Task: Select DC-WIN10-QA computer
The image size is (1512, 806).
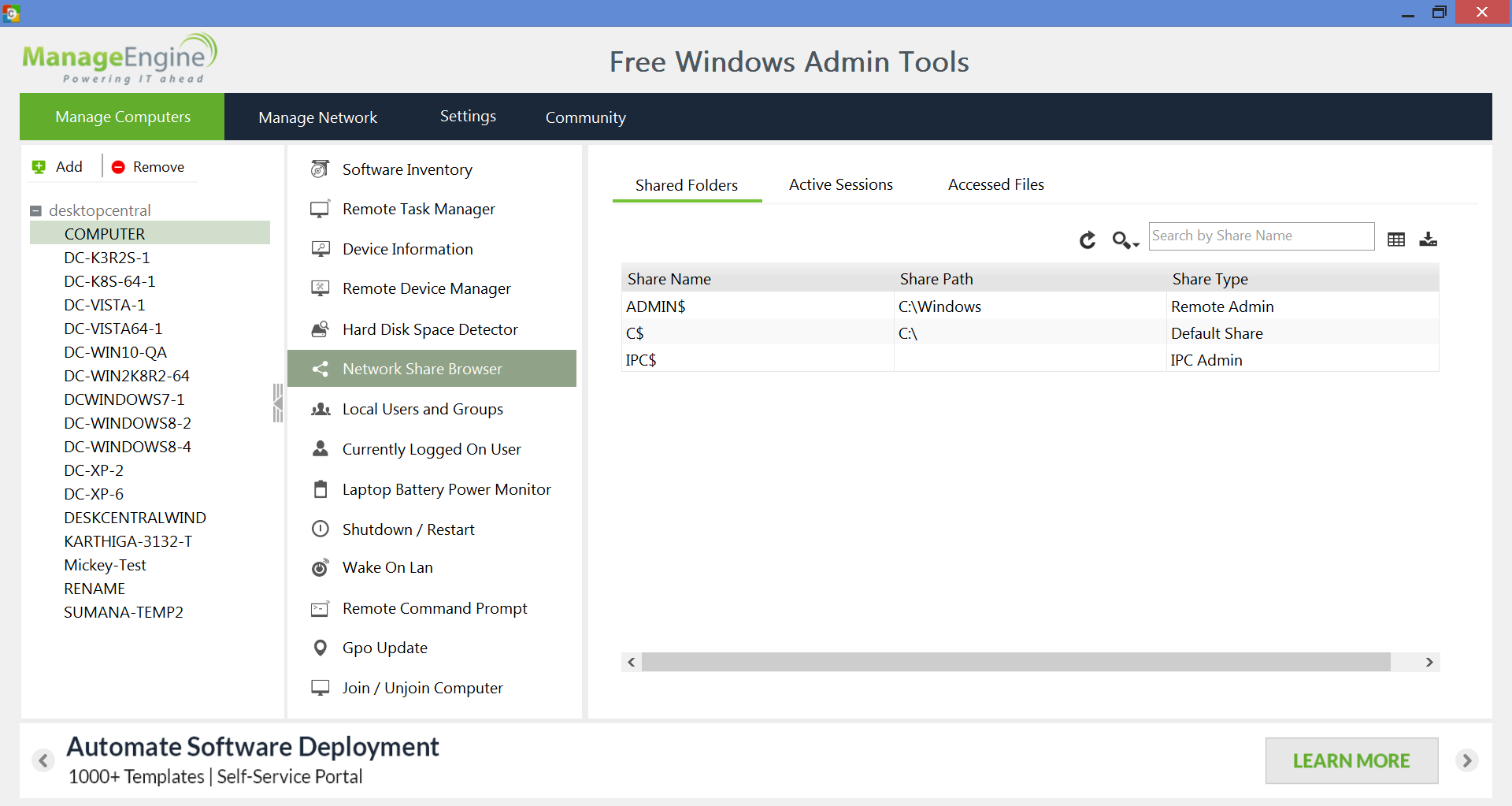Action: (x=115, y=352)
